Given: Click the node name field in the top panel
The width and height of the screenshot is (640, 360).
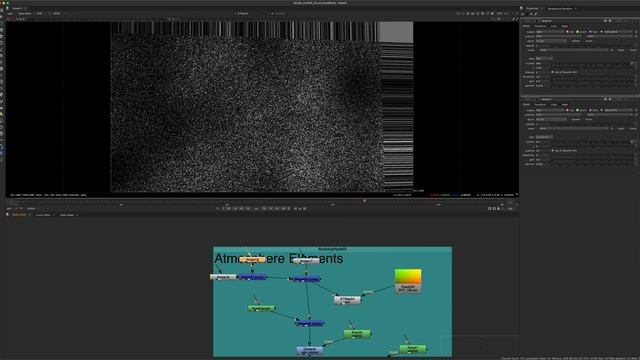Looking at the screenshot, I should click(x=571, y=21).
